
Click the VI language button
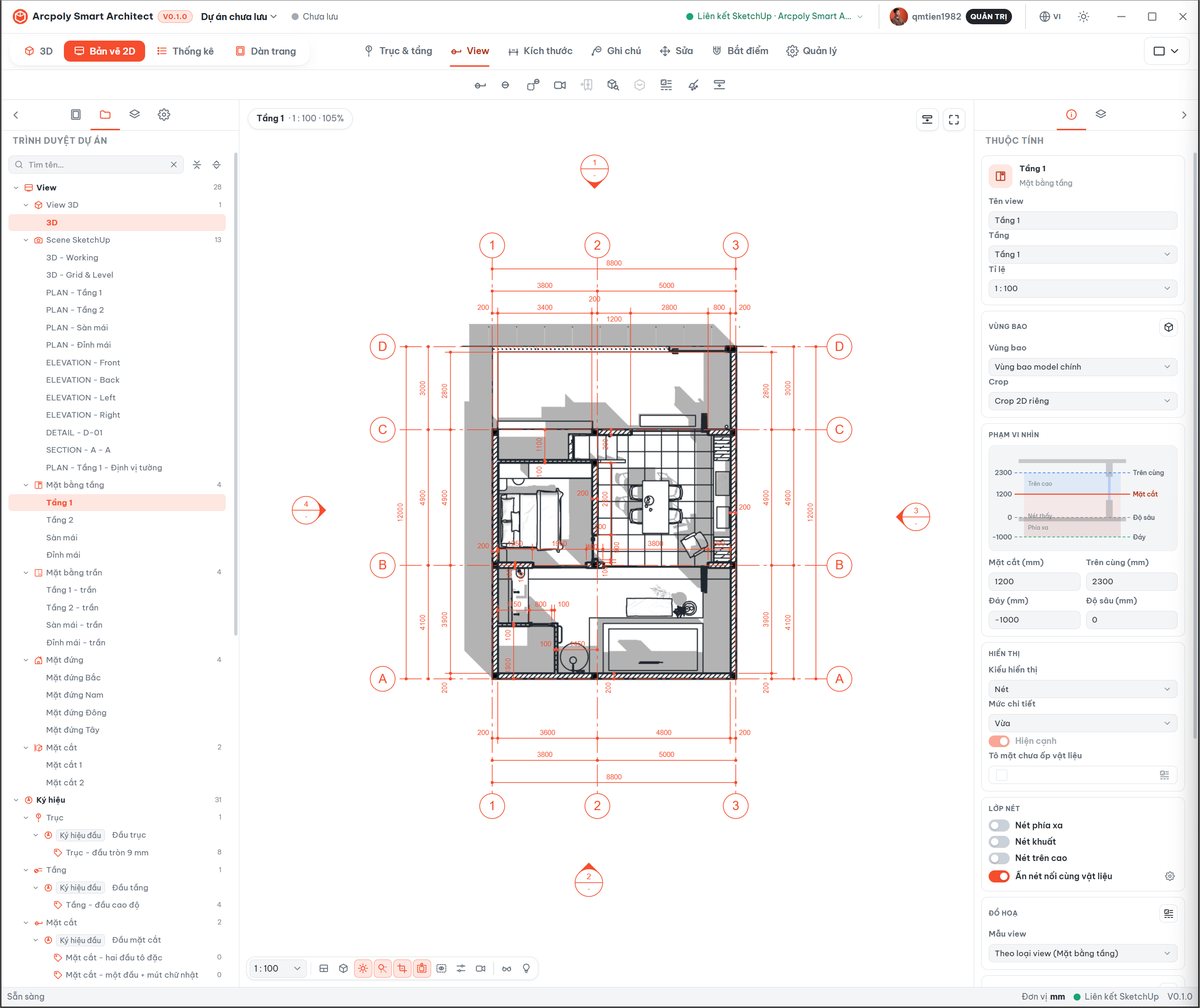click(x=1050, y=17)
